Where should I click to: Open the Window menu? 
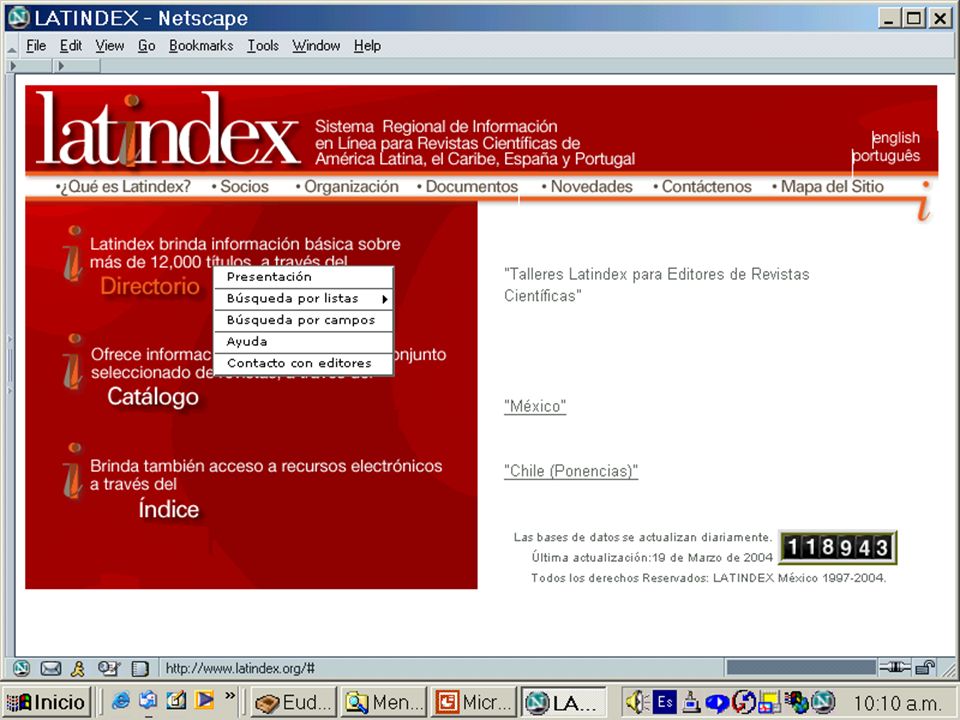pyautogui.click(x=316, y=46)
